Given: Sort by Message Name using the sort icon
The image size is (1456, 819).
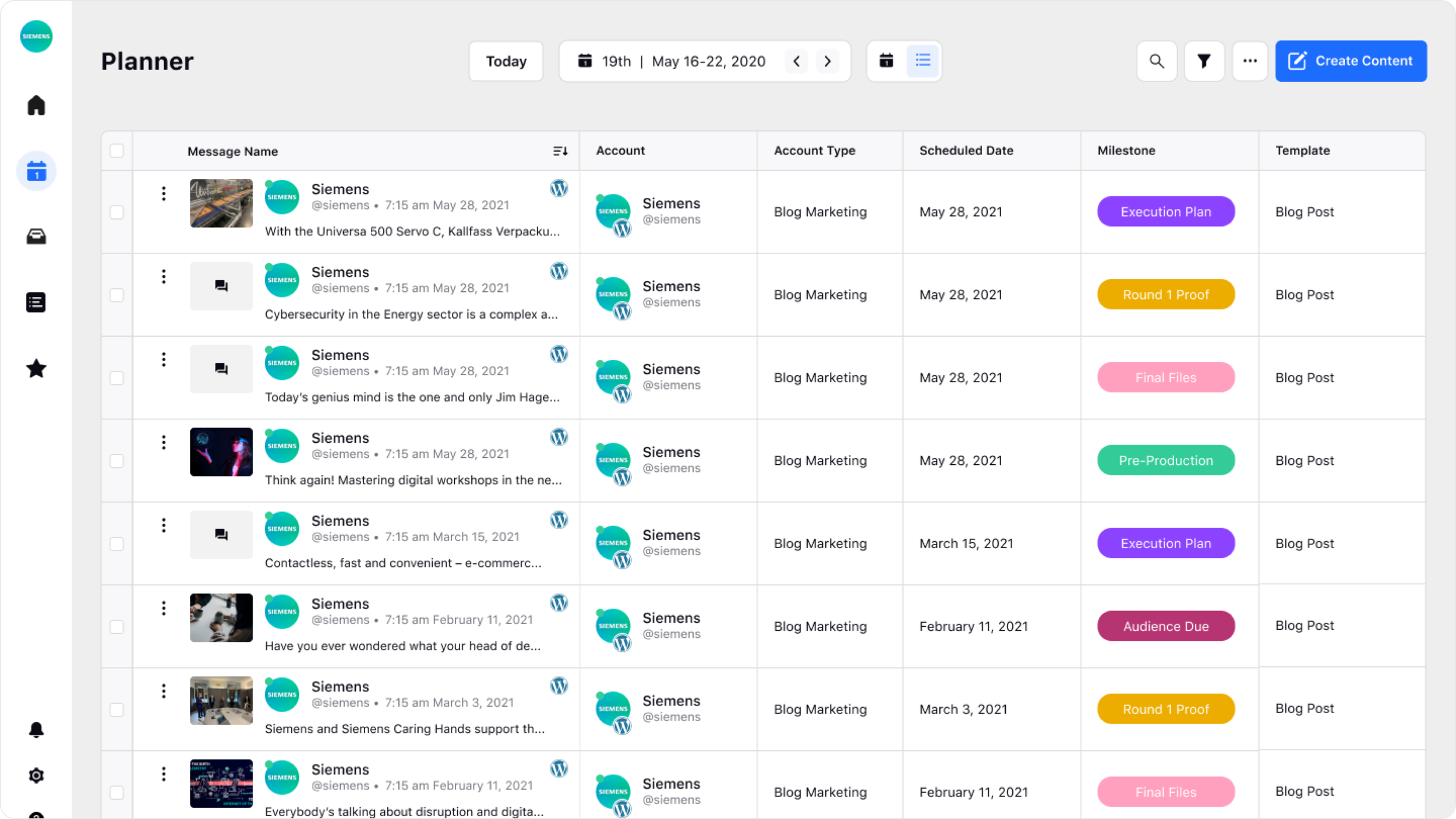Looking at the screenshot, I should click(x=560, y=151).
